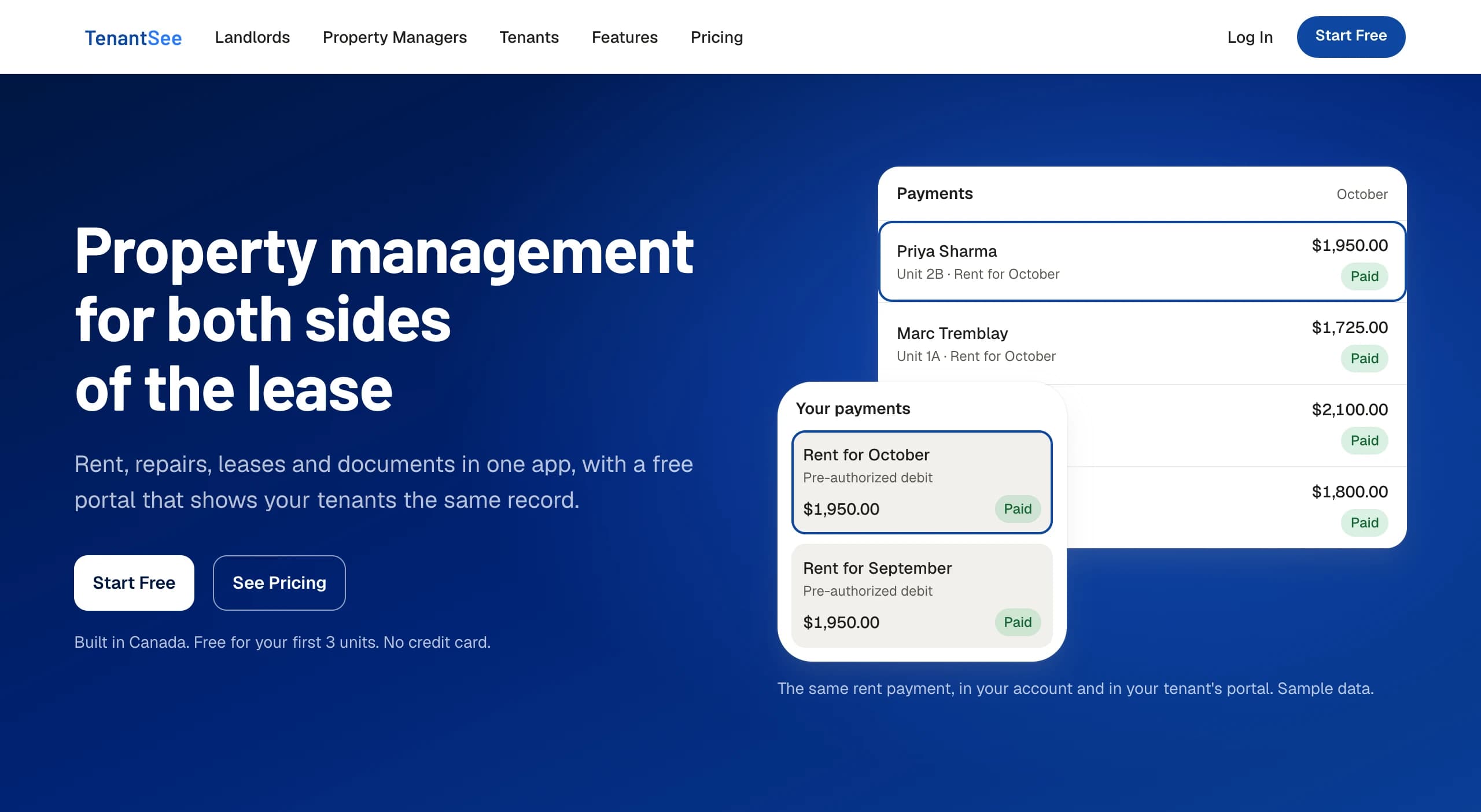The height and width of the screenshot is (812, 1481).
Task: Click the Paid badge for Marc Tremblay
Action: coord(1364,359)
